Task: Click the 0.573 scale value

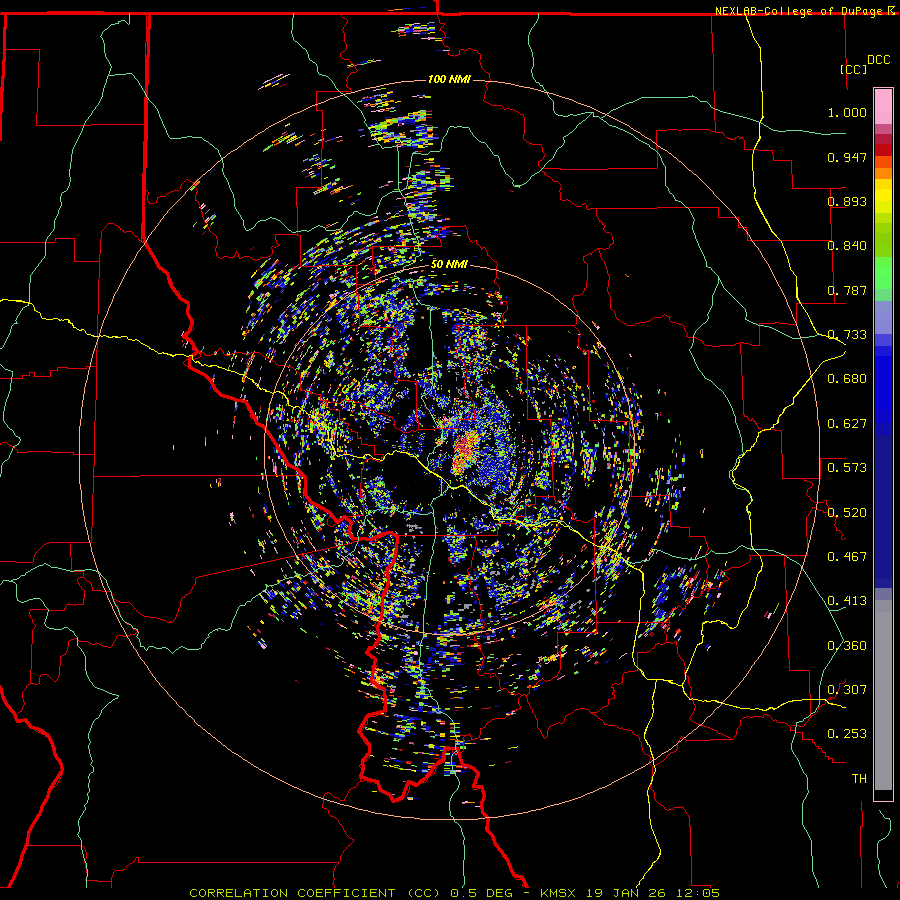Action: 847,468
